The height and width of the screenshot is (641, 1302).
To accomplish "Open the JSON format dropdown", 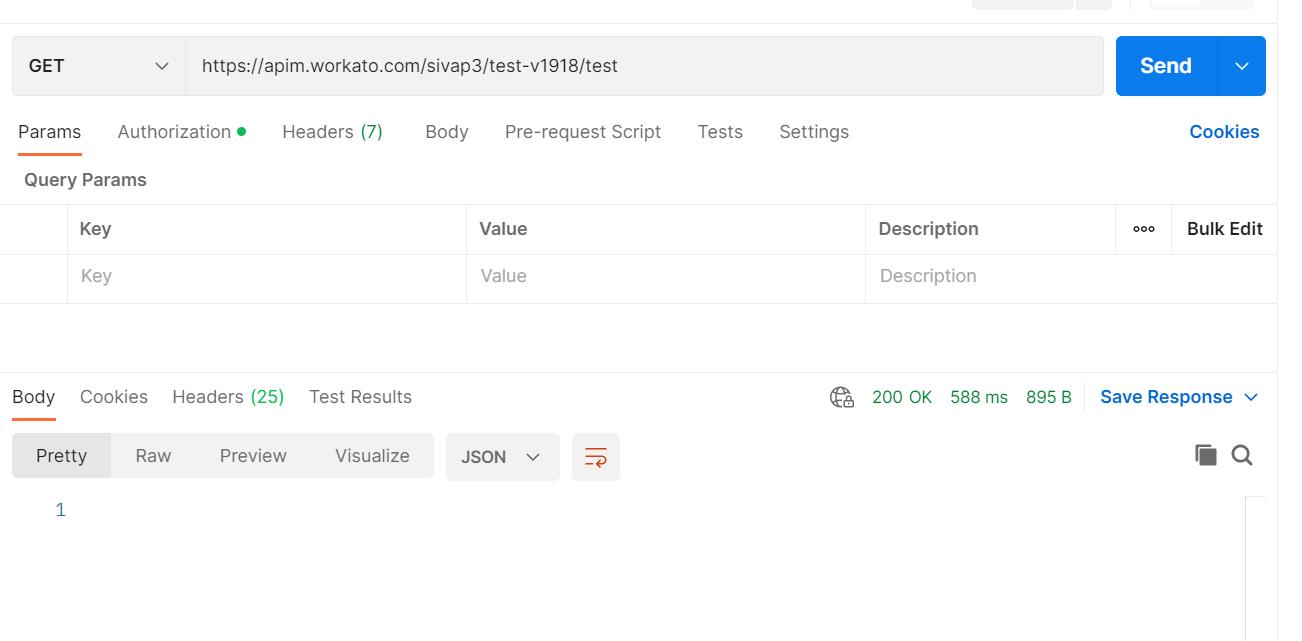I will pos(502,457).
